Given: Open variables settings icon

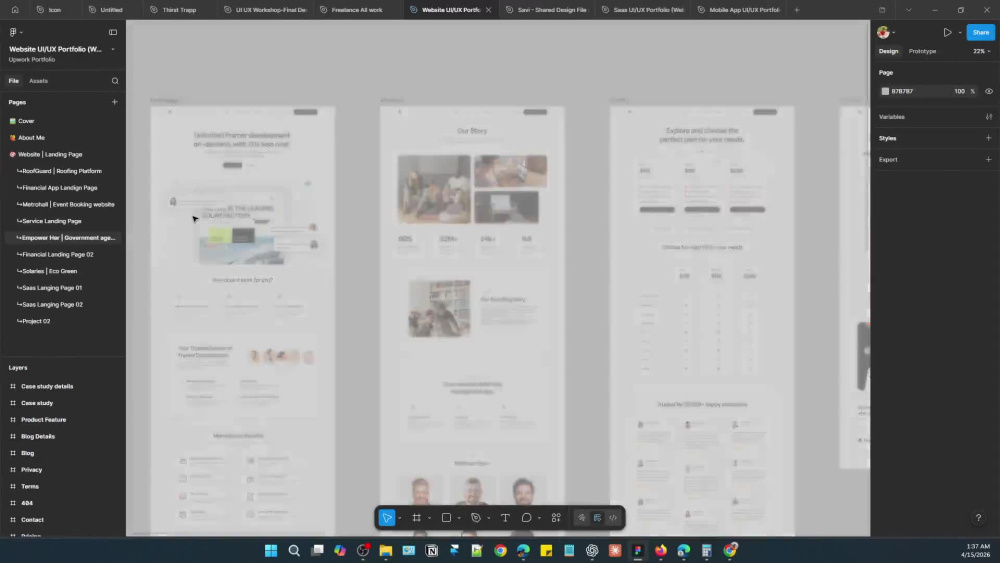Looking at the screenshot, I should coord(989,117).
